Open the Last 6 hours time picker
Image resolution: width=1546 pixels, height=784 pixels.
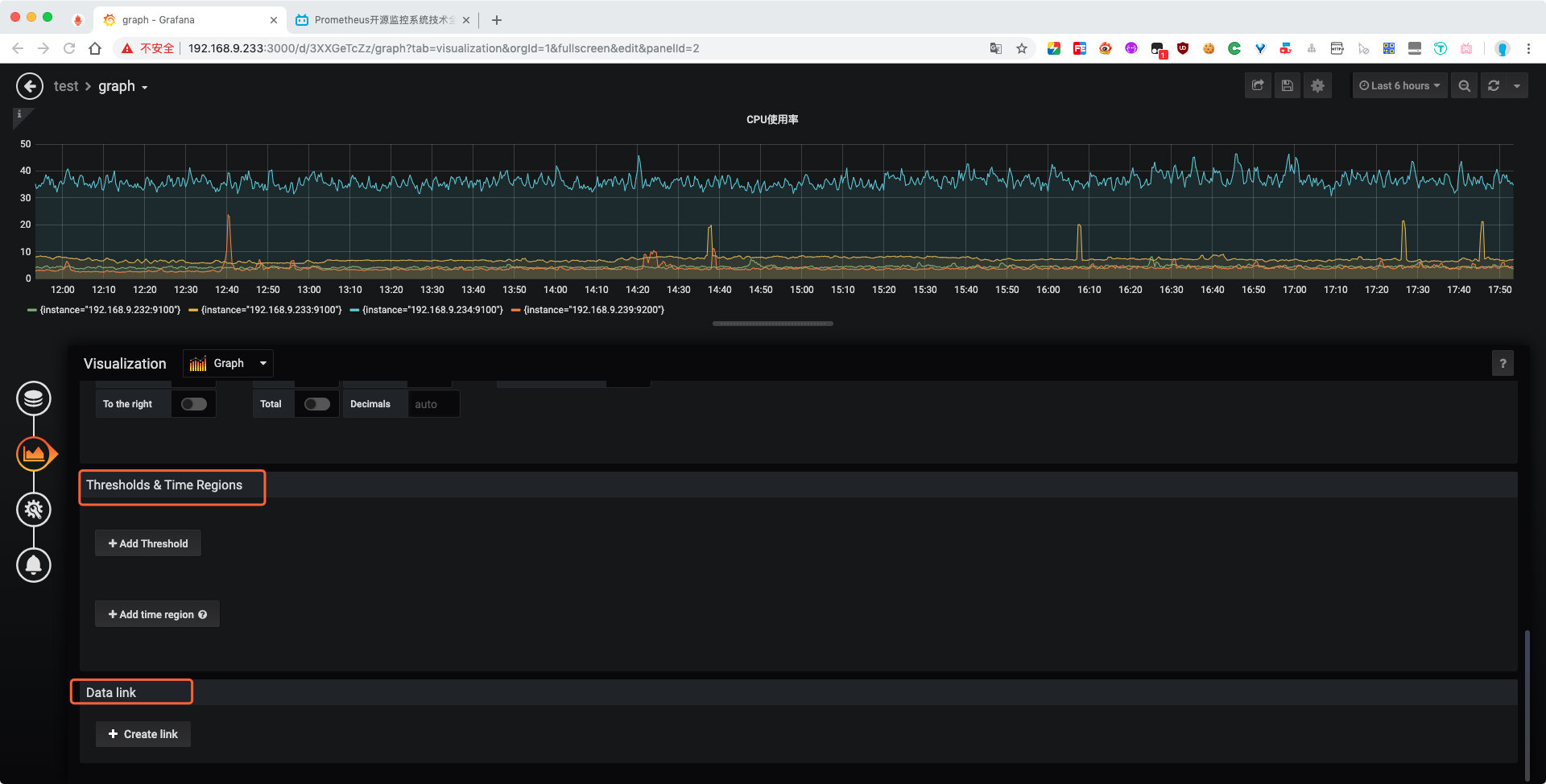click(x=1399, y=85)
